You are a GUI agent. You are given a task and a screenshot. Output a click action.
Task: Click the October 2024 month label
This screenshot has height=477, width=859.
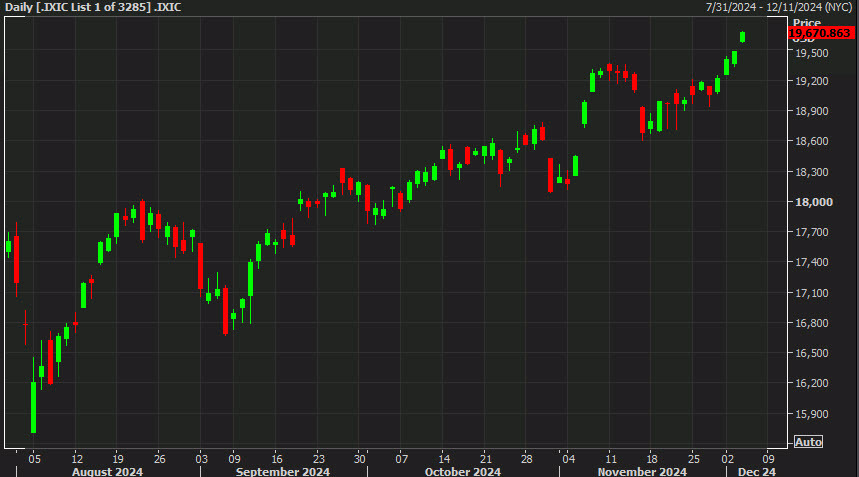462,472
